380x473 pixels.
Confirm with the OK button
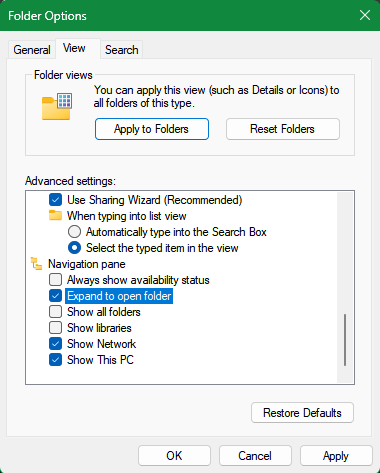174,456
